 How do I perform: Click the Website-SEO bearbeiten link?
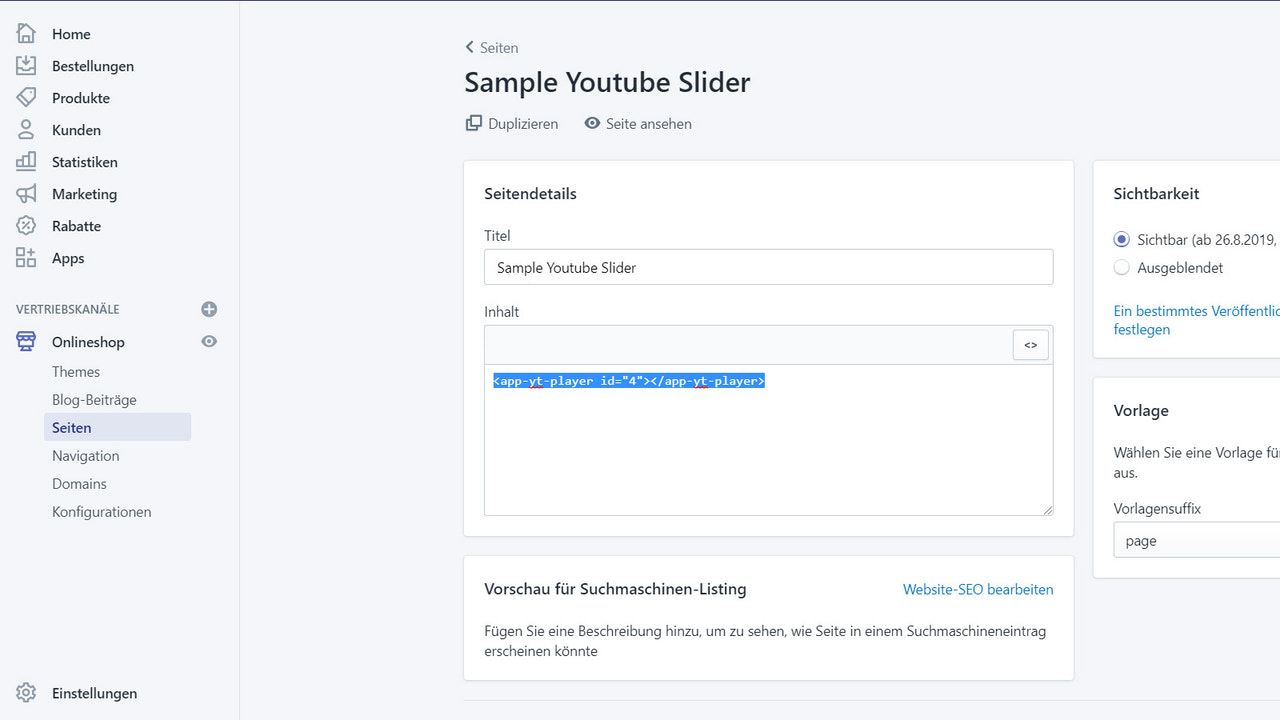pyautogui.click(x=978, y=589)
